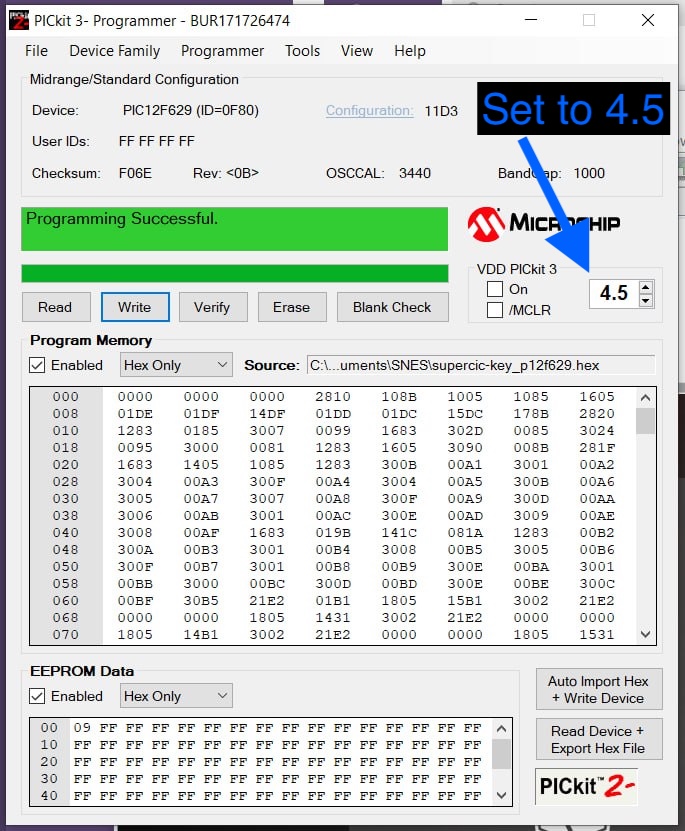
Task: Click the EEPROM Data scrollbar thumb
Action: pos(501,754)
